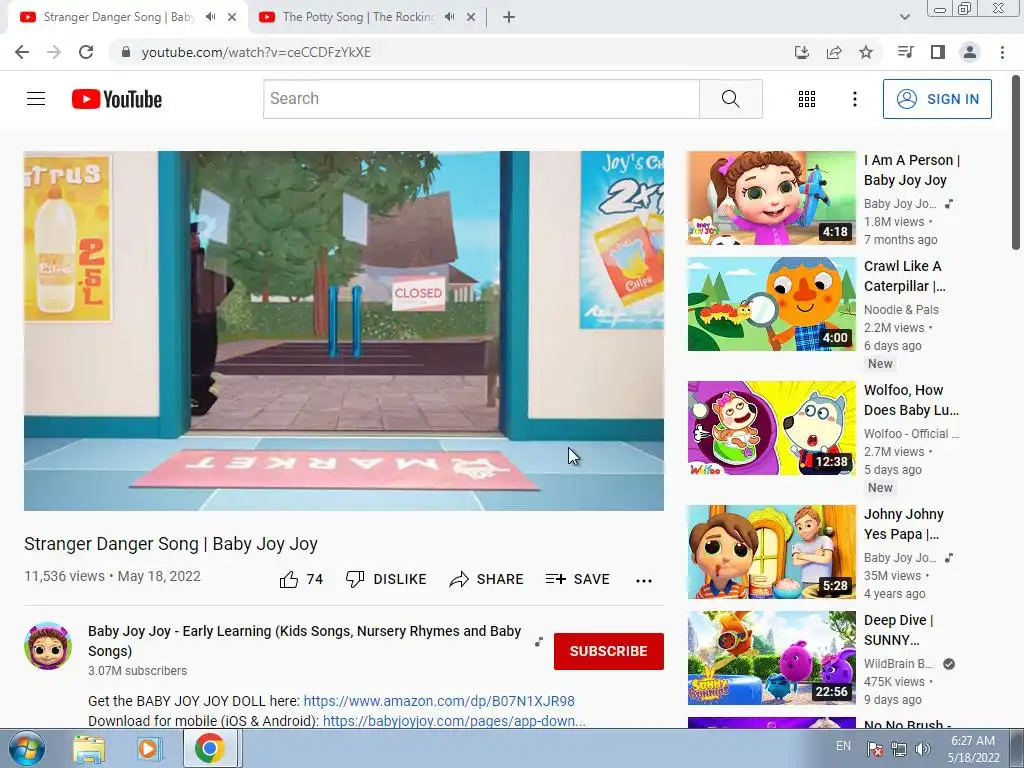
Task: Click Noodle & Pals channel name
Action: (901, 310)
